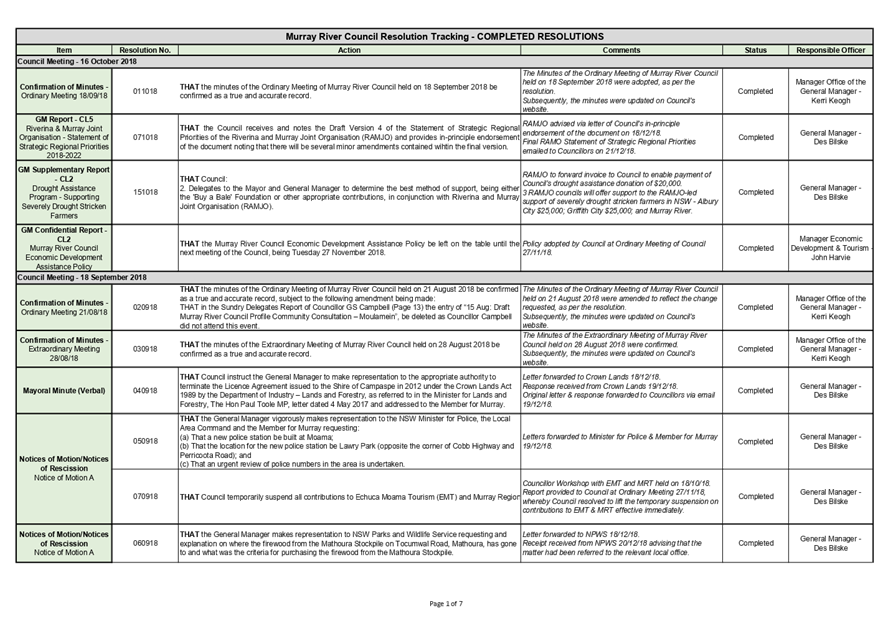The height and width of the screenshot is (626, 893).
Task: Select the Comments column header
Action: click(x=620, y=49)
